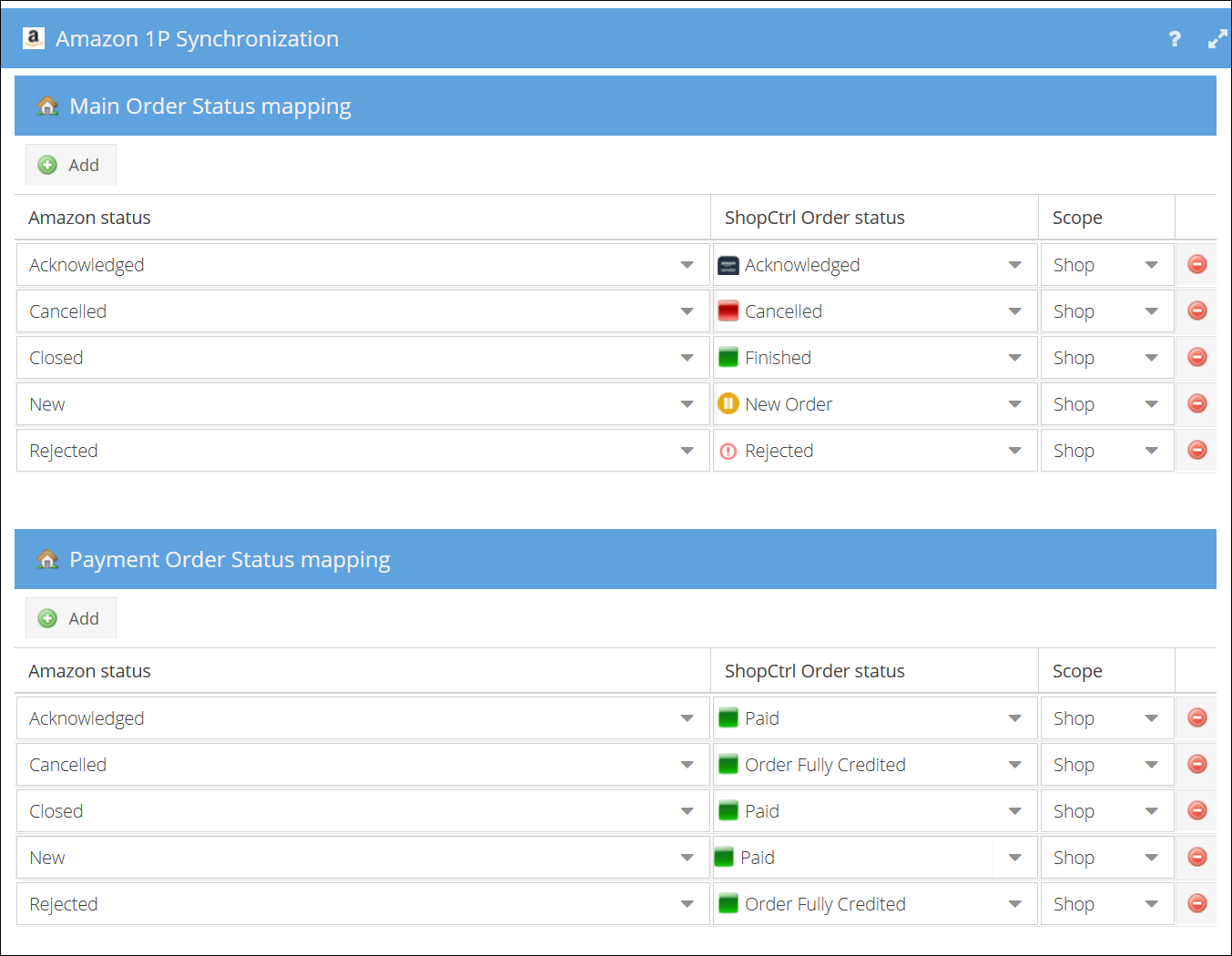
Task: Open payment Amazon status dropdown showing Closed
Action: point(361,811)
